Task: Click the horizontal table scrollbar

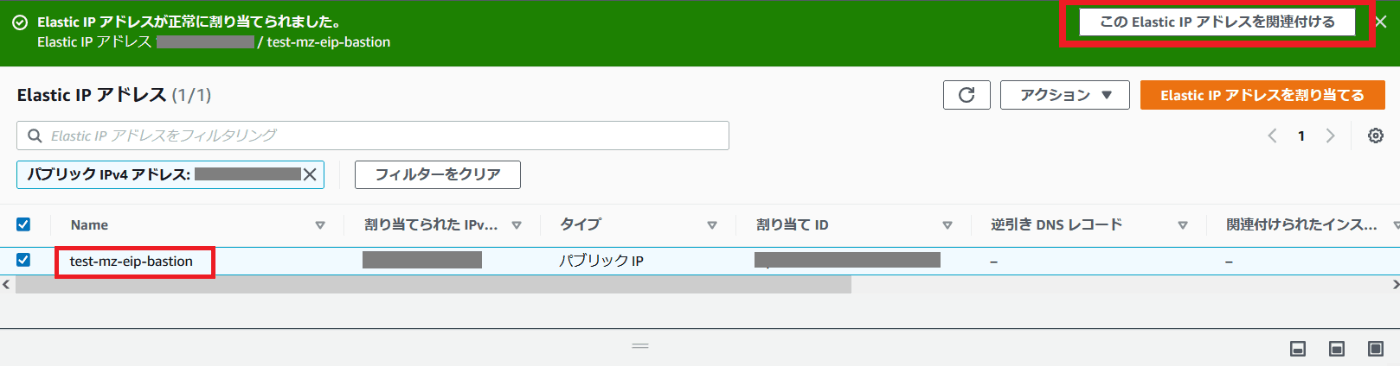Action: pyautogui.click(x=433, y=285)
